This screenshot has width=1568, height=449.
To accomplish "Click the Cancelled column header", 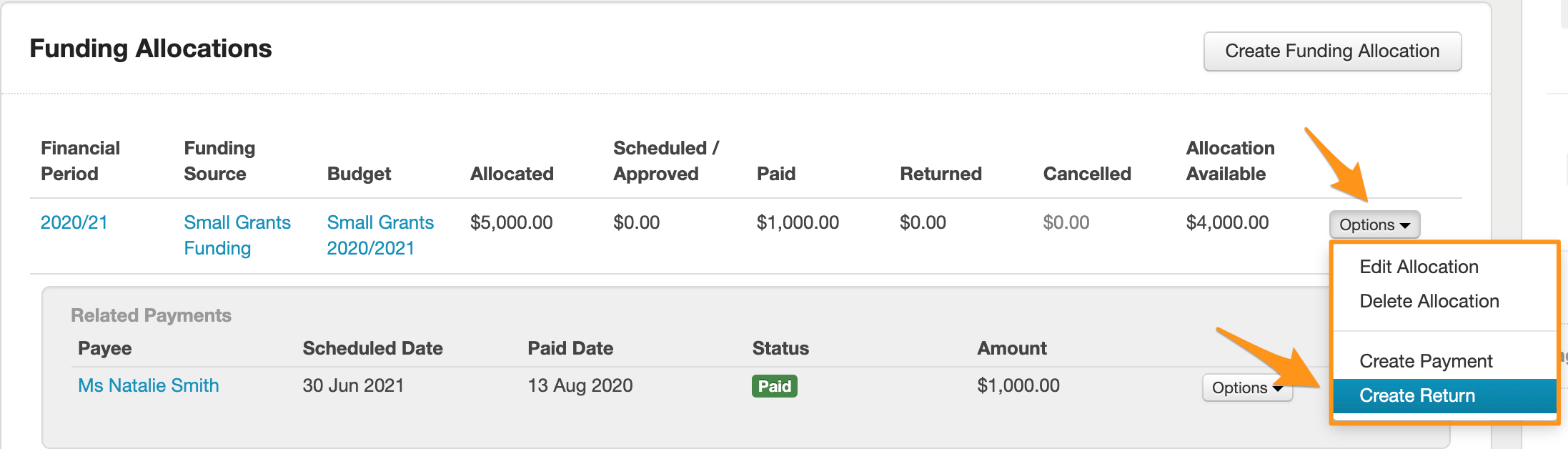I will [x=1086, y=174].
